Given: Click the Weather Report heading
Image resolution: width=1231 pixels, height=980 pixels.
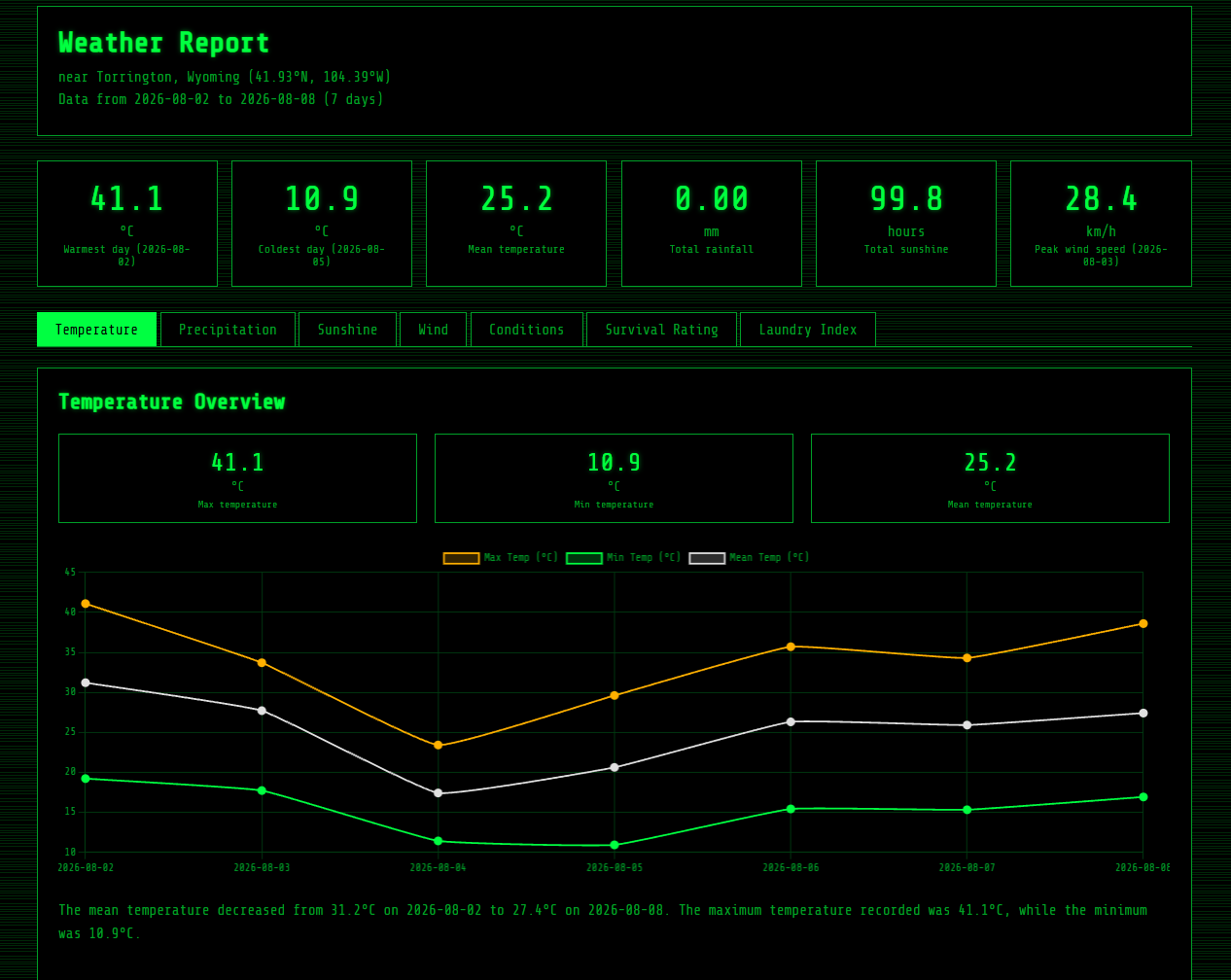Looking at the screenshot, I should (164, 43).
